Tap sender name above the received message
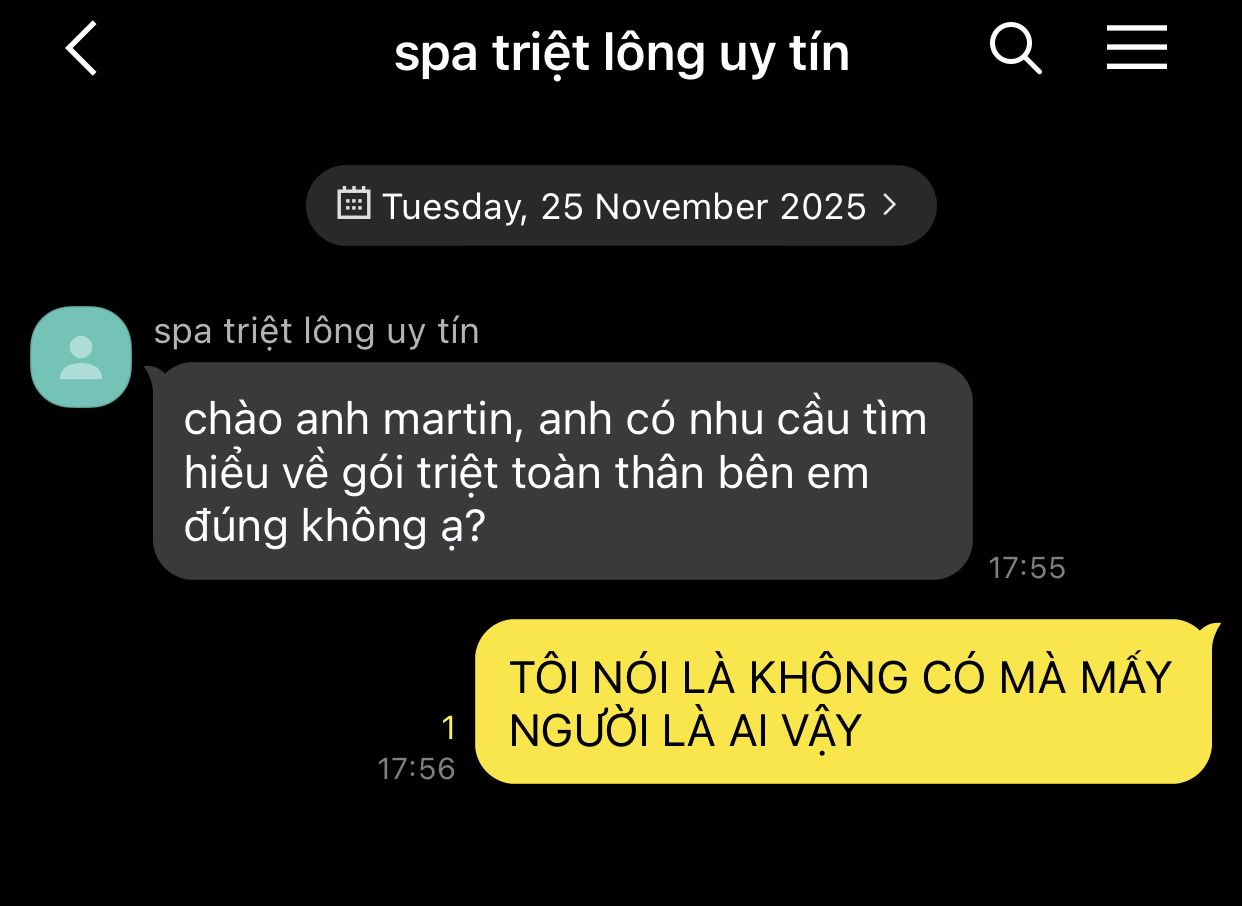Screen dimensions: 1242x906 (x=316, y=331)
